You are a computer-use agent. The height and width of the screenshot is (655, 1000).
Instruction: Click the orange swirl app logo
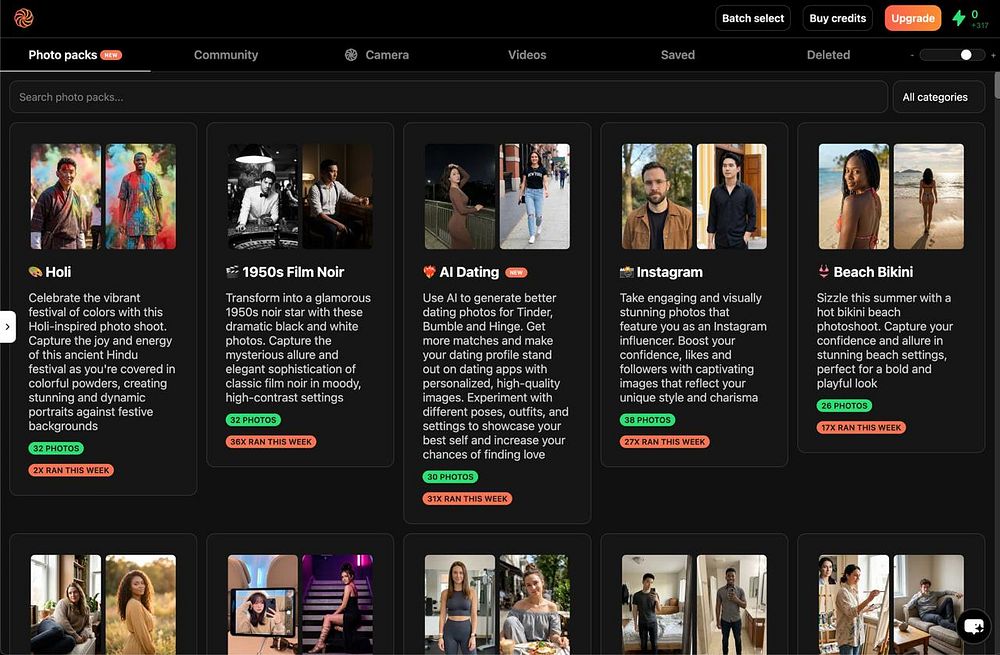click(24, 18)
